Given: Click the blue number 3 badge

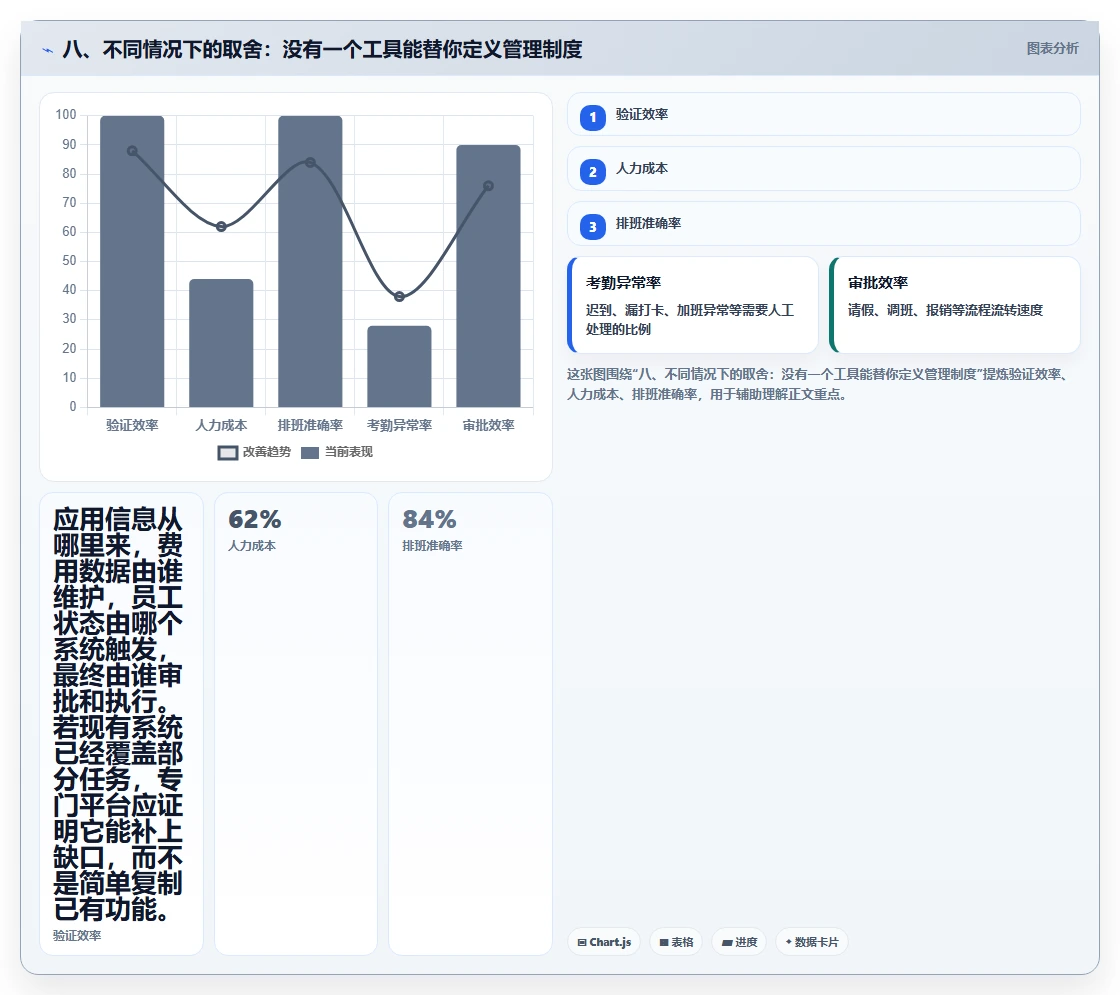Looking at the screenshot, I should [593, 227].
